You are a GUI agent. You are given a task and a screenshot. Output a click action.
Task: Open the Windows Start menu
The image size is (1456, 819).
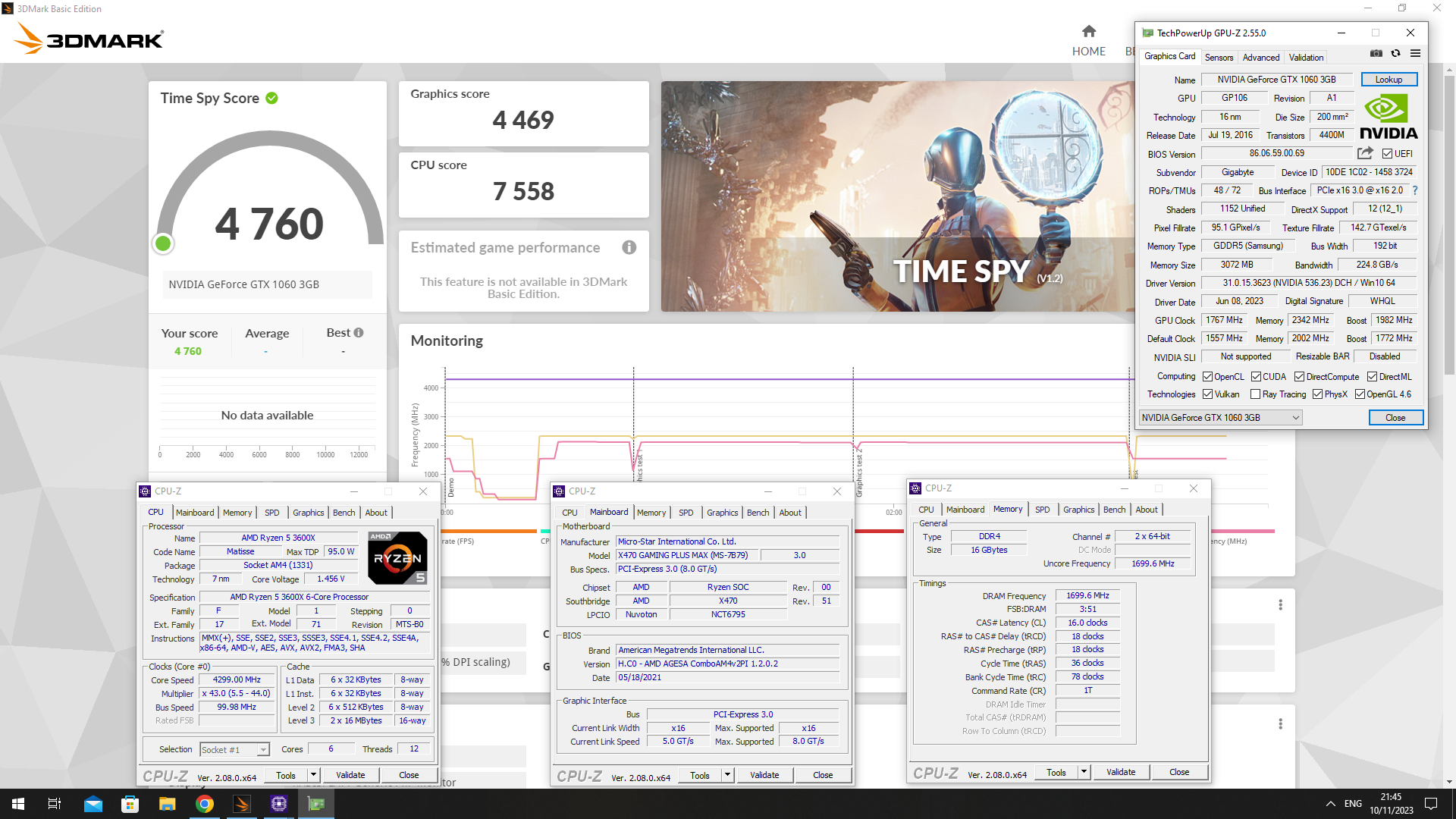18,804
